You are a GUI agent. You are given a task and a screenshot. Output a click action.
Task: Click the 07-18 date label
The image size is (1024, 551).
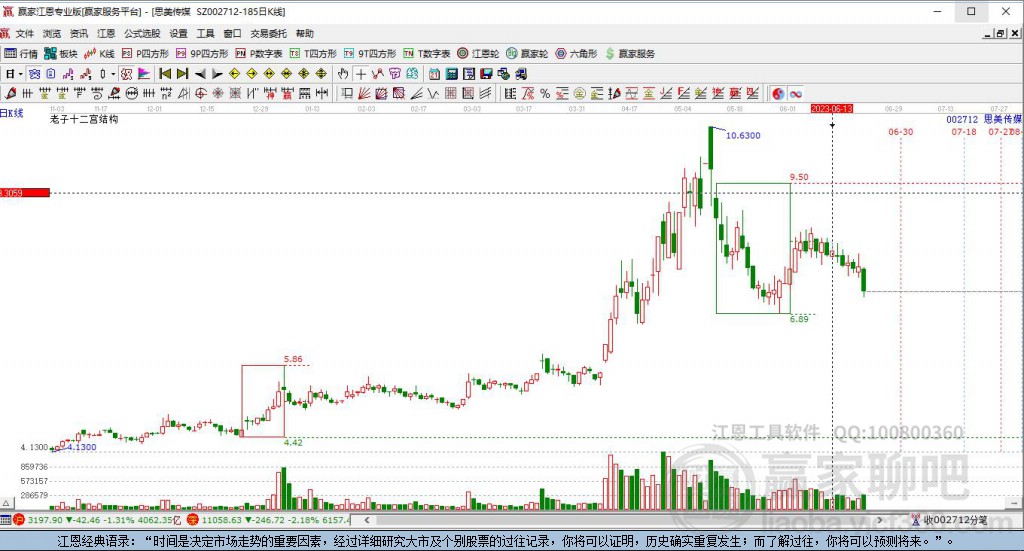[x=964, y=132]
